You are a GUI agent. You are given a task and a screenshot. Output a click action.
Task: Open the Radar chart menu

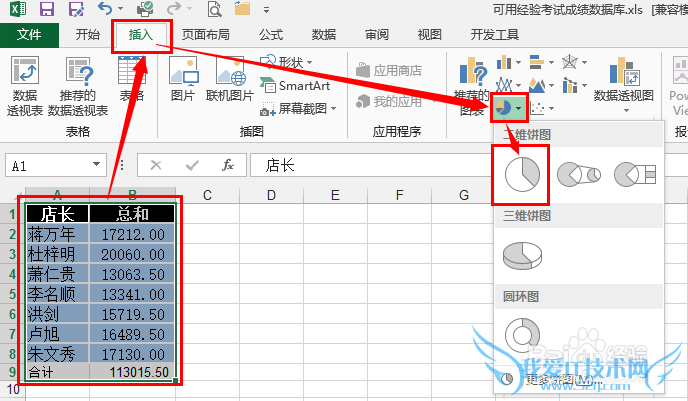coord(574,62)
